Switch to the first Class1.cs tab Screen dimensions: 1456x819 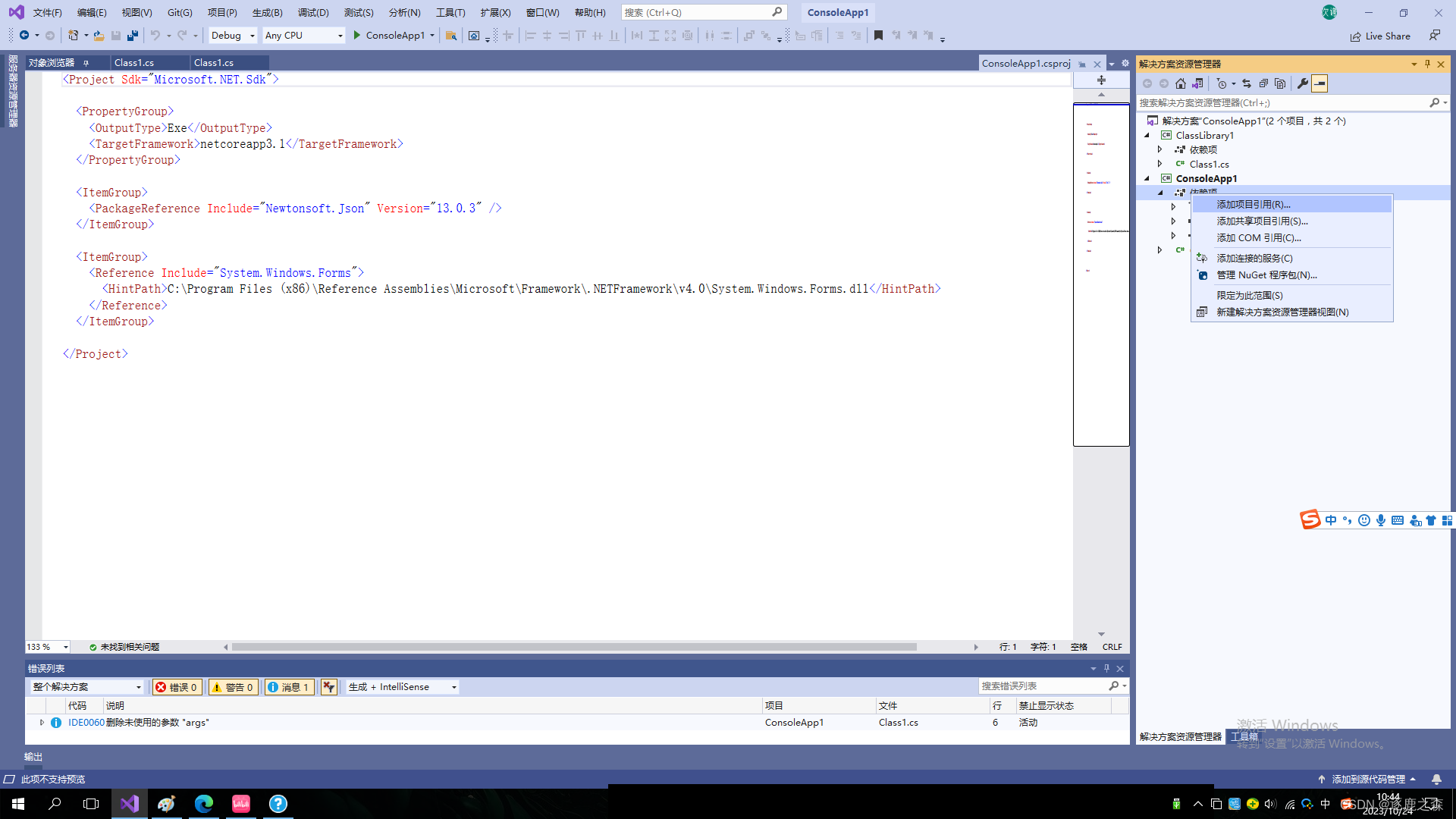[x=134, y=63]
